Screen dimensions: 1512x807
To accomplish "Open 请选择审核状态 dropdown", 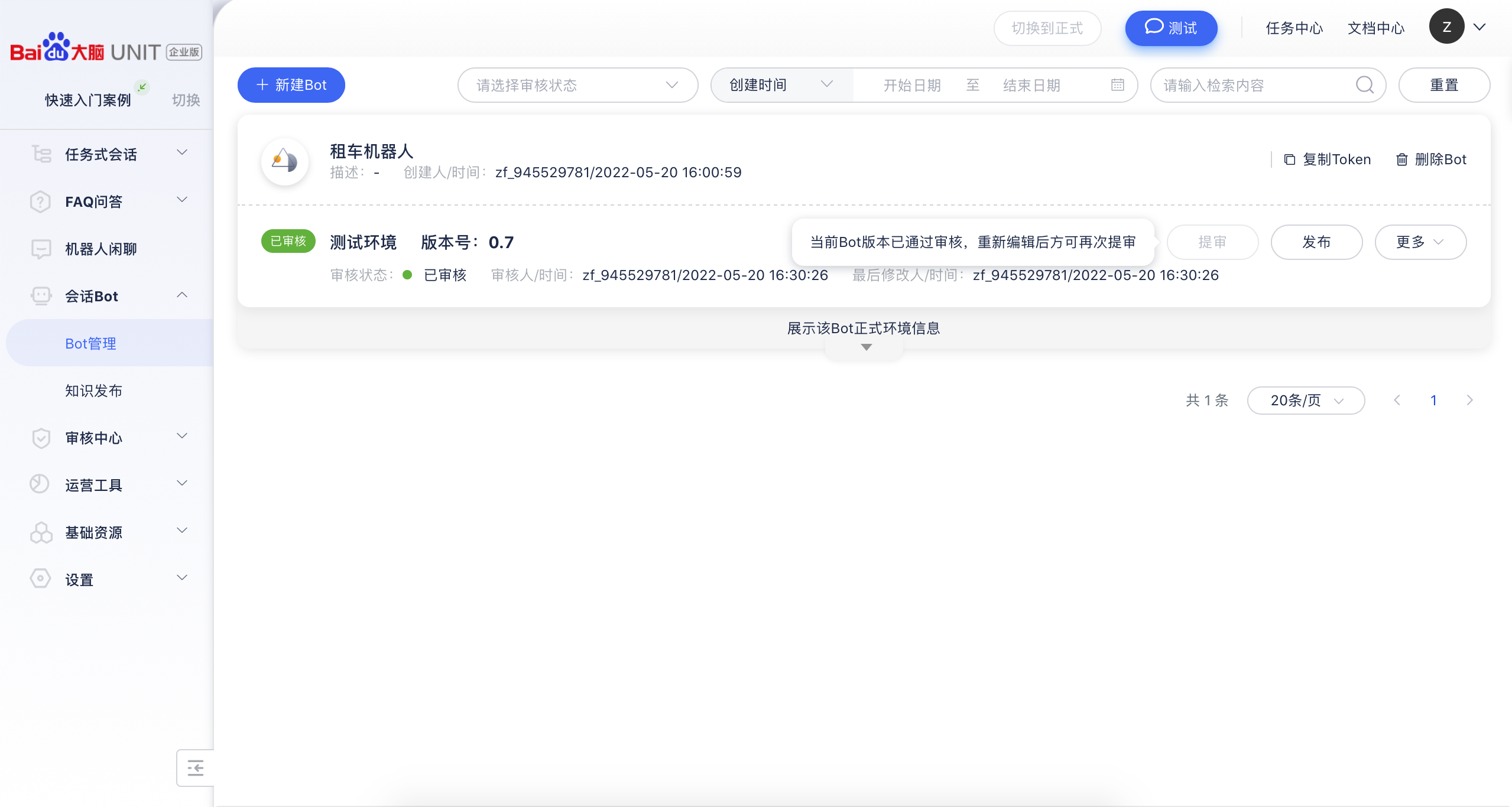I will 577,85.
